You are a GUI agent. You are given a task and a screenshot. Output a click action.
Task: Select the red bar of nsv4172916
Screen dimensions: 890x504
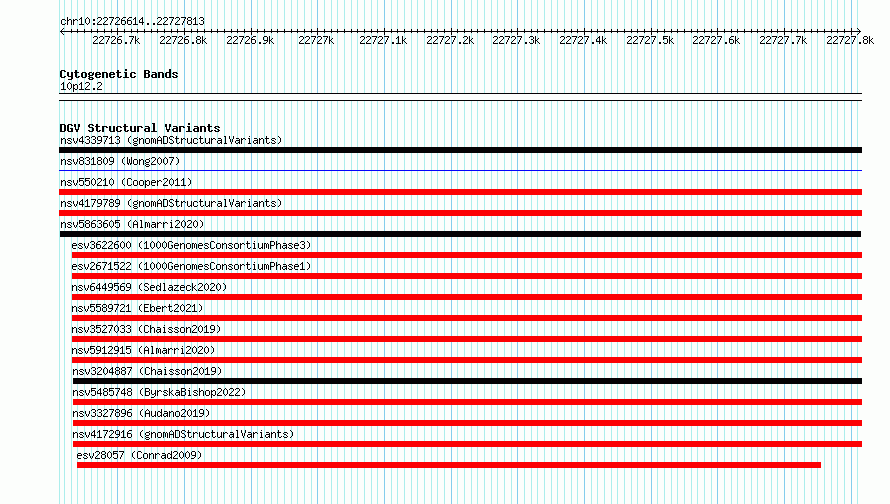[x=467, y=444]
